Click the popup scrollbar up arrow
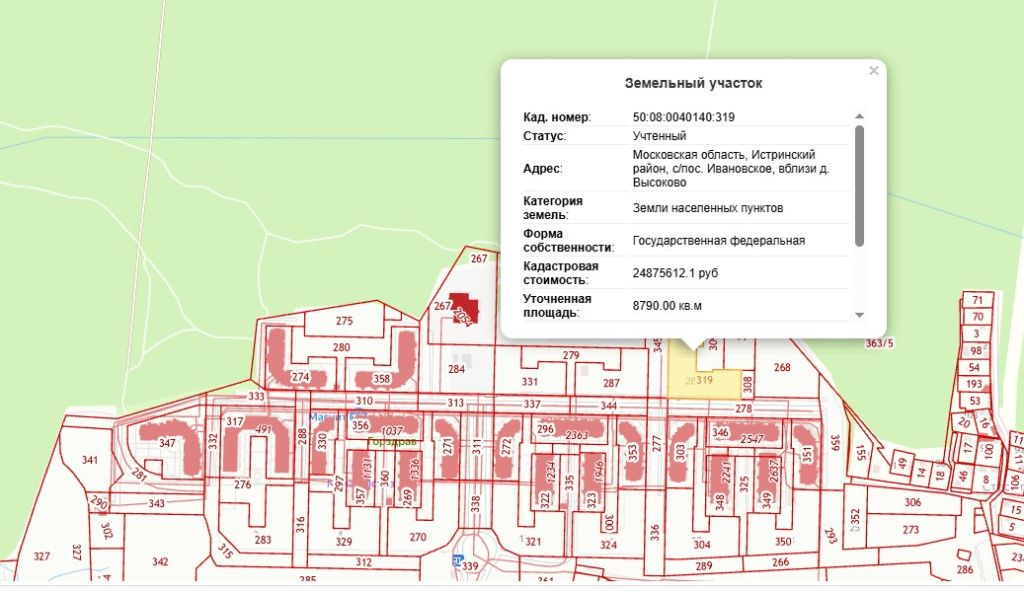The image size is (1024, 592). click(x=859, y=117)
